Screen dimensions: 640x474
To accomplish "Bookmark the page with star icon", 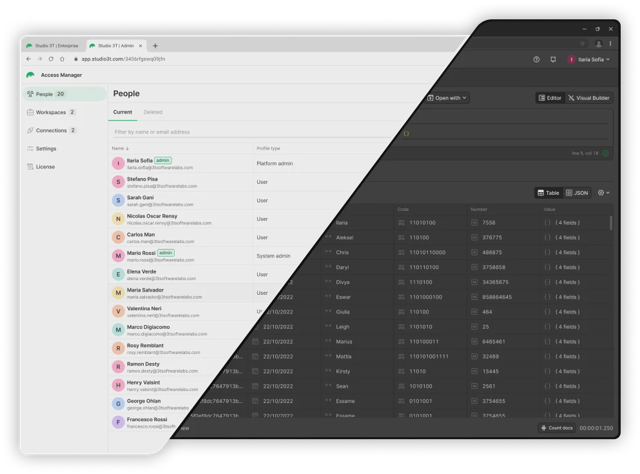I will pos(582,44).
